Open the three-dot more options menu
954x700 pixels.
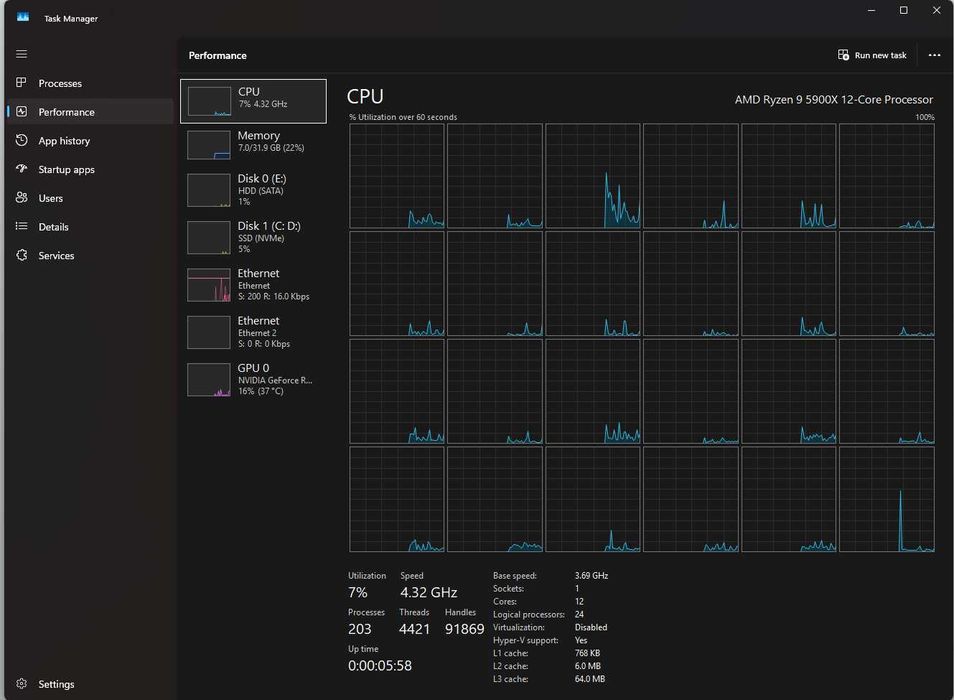pyautogui.click(x=935, y=55)
